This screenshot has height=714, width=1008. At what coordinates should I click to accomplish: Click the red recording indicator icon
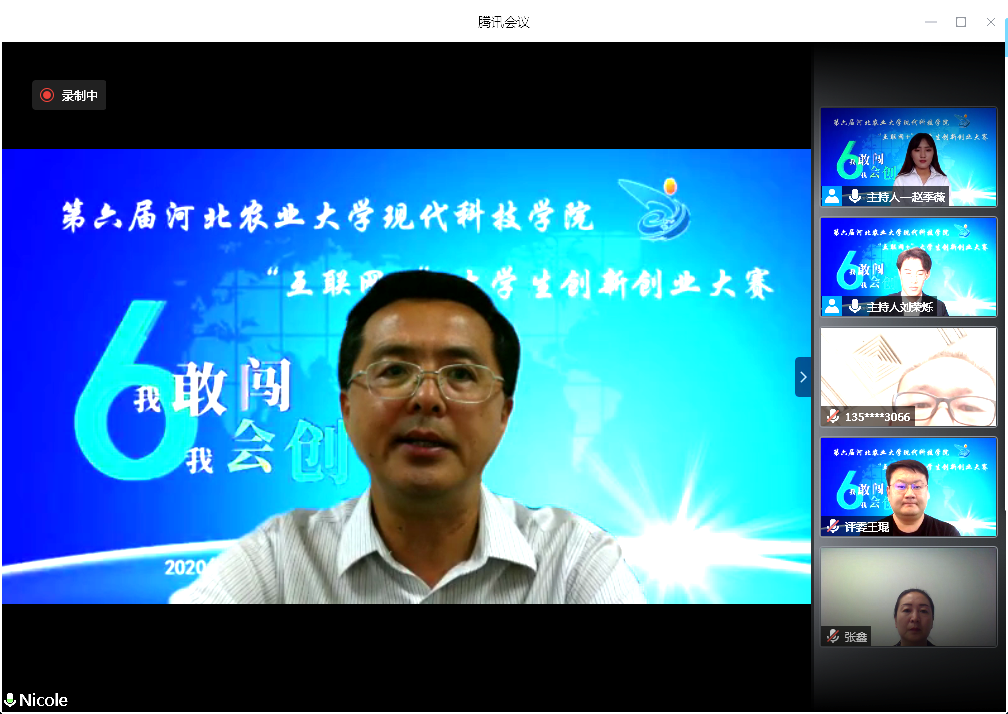[x=46, y=95]
